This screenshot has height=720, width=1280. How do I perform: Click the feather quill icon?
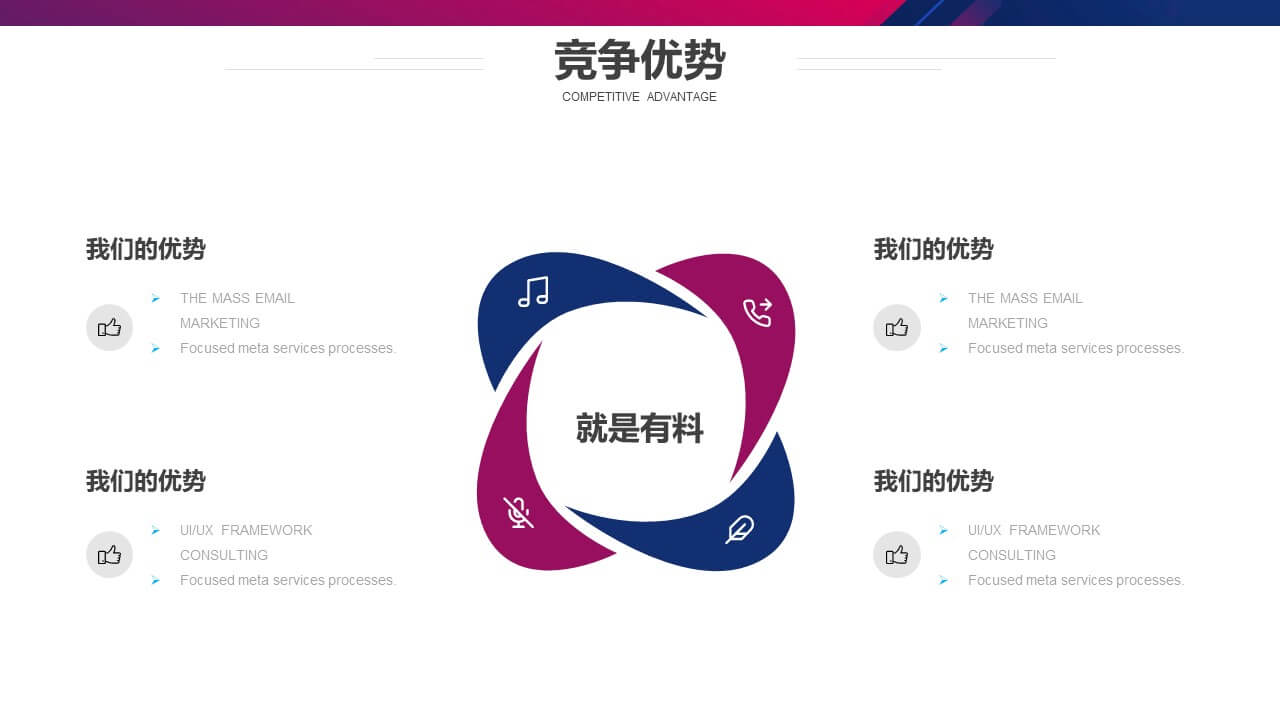(x=740, y=529)
